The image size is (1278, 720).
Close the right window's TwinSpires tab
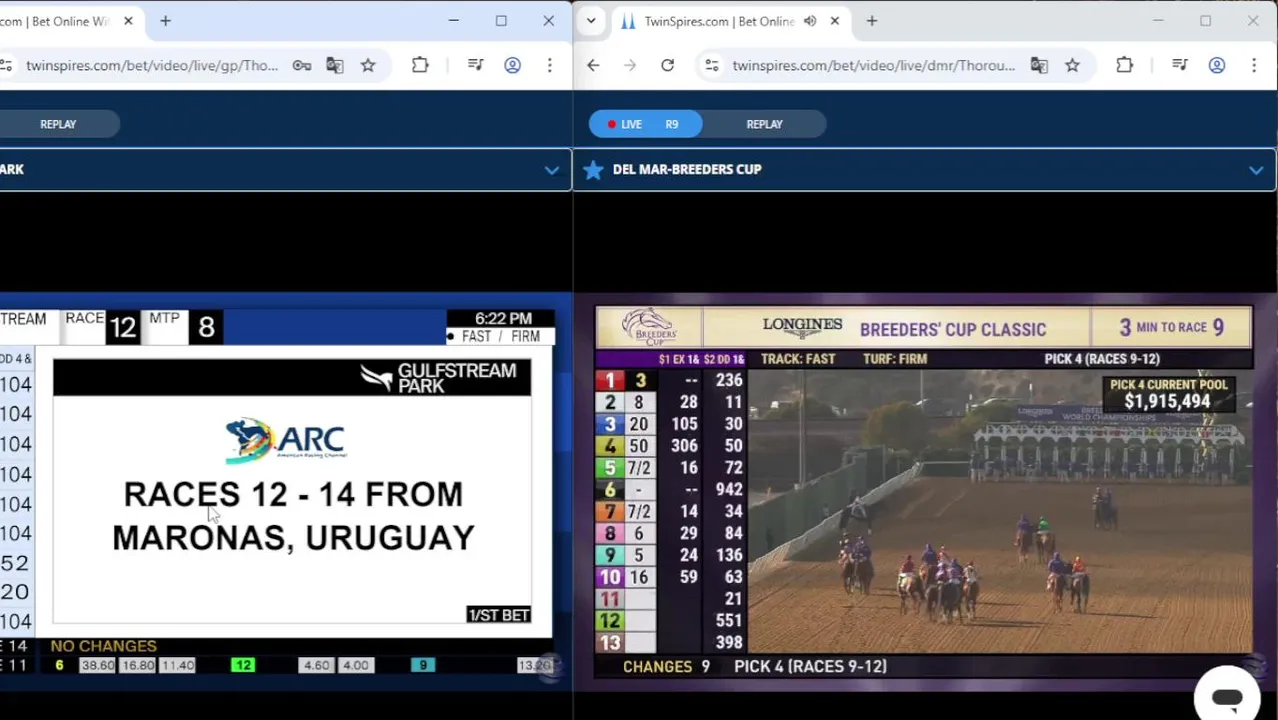(835, 21)
